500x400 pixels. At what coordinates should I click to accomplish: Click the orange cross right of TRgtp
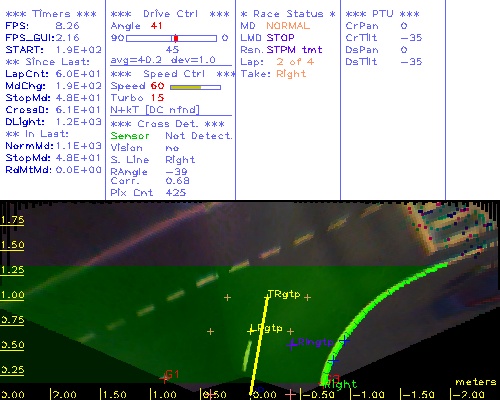click(307, 297)
